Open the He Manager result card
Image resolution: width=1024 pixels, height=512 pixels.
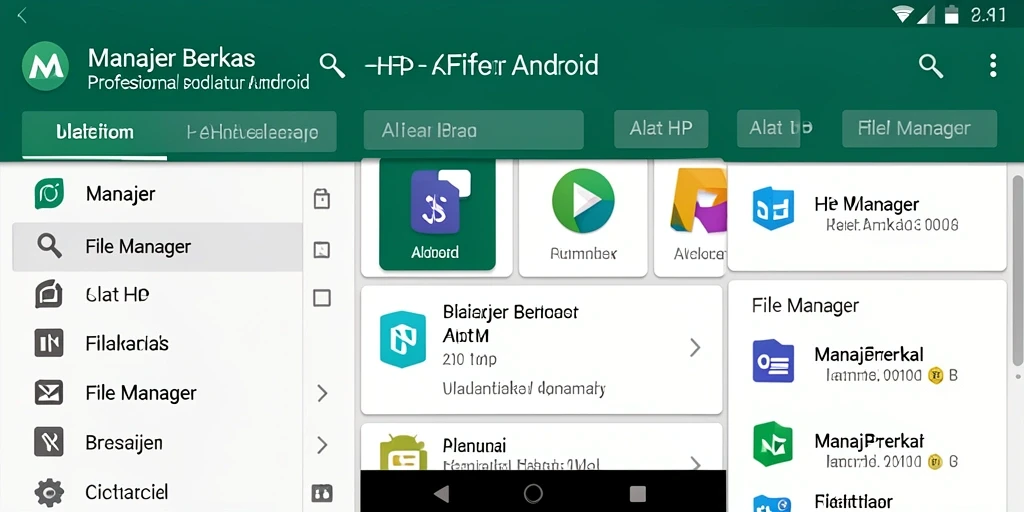pos(867,218)
